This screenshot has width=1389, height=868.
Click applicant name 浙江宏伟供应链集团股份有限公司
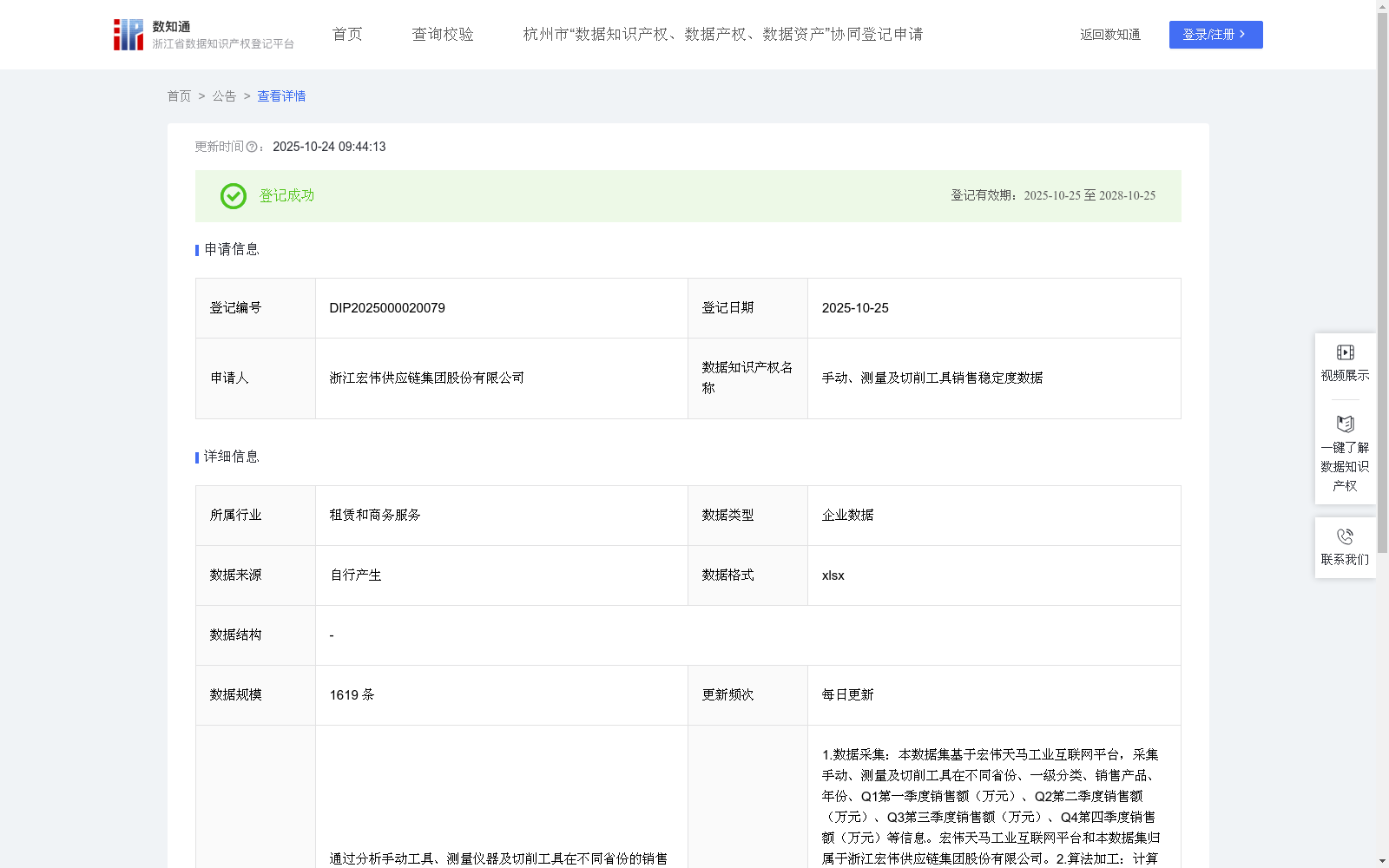click(x=426, y=378)
